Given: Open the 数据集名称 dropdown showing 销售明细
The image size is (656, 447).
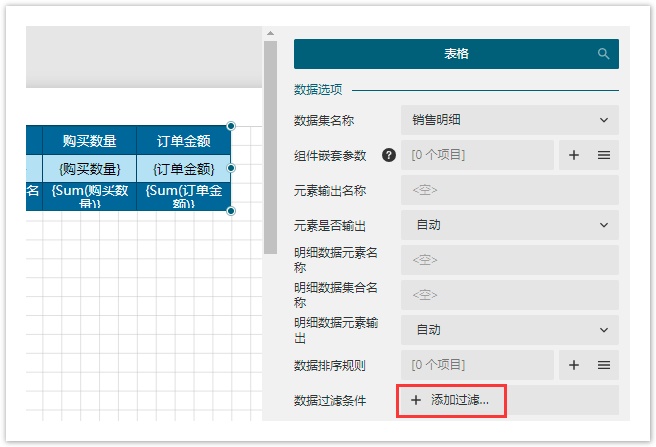Looking at the screenshot, I should tap(510, 120).
